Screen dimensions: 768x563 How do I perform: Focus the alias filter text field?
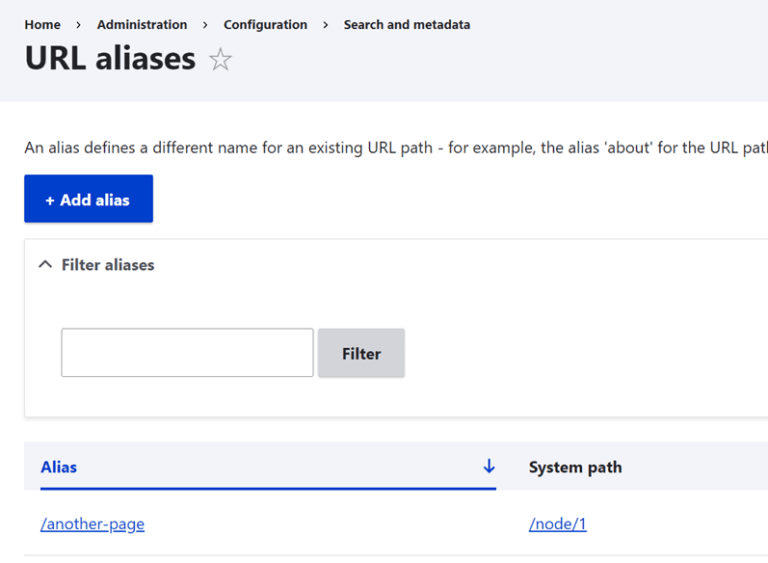tap(187, 353)
